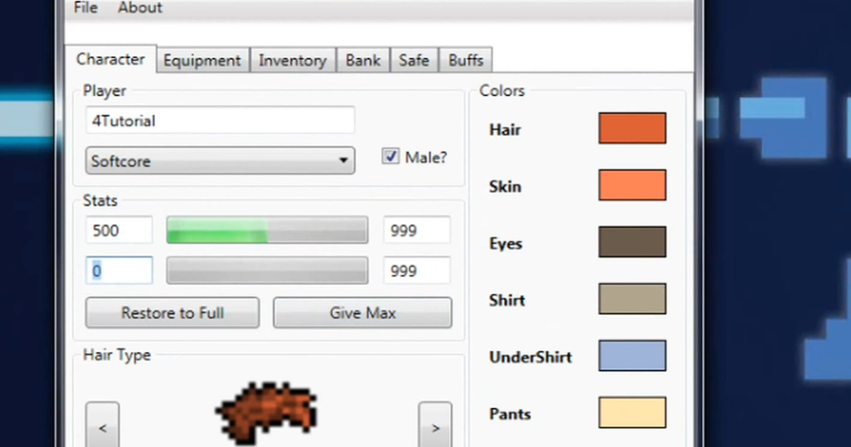The width and height of the screenshot is (851, 447).
Task: Open the UnderShirt color swatch
Action: 632,355
